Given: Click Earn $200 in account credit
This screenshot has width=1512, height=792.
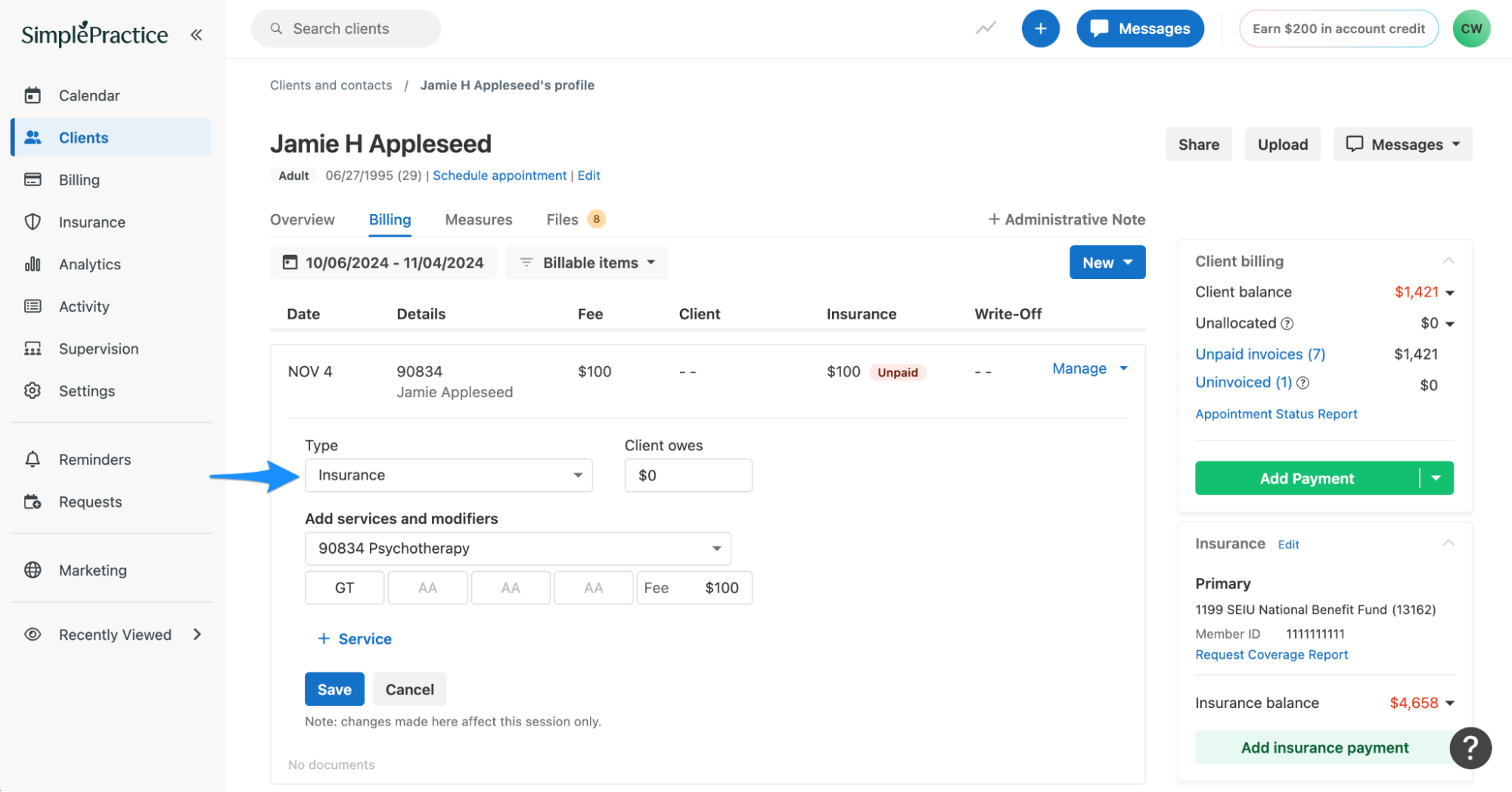Looking at the screenshot, I should [1338, 29].
